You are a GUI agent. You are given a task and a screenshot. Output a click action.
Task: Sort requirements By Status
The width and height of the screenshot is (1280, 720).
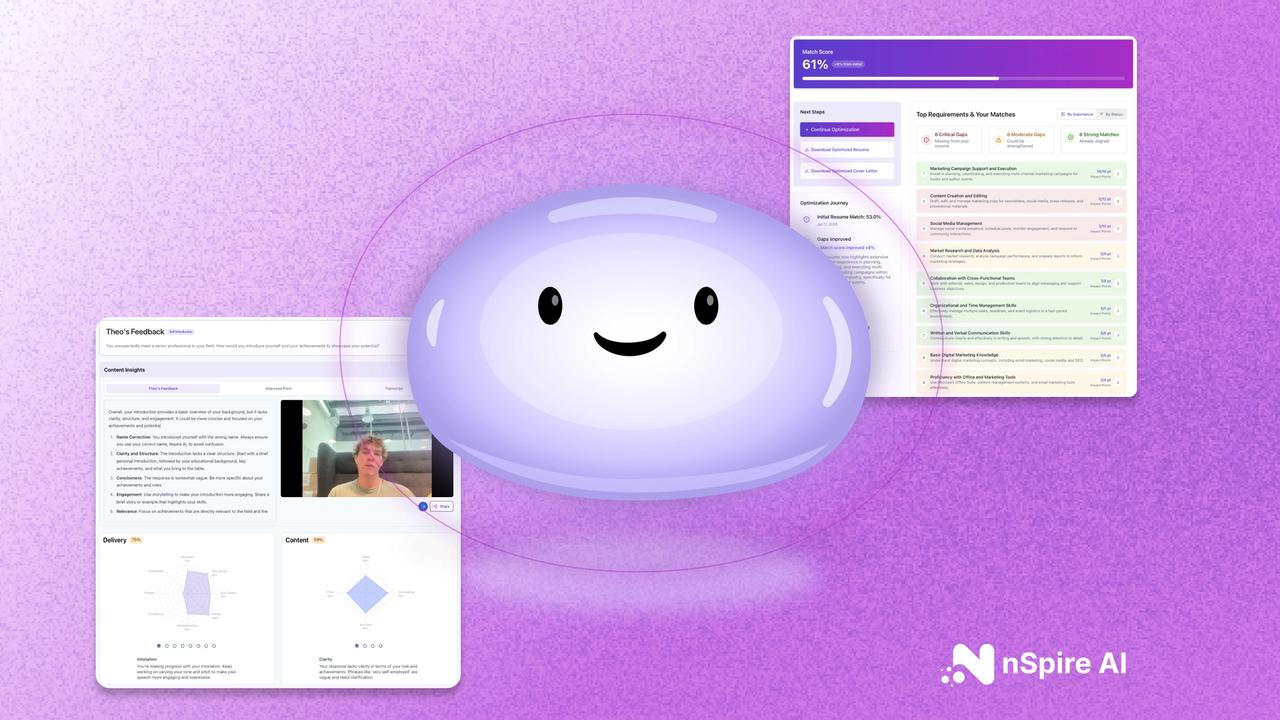[1111, 114]
